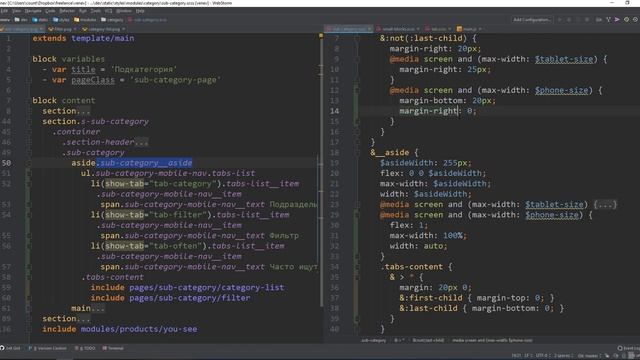The height and width of the screenshot is (360, 640).
Task: Click line number 14 in right gutter
Action: click(x=334, y=111)
